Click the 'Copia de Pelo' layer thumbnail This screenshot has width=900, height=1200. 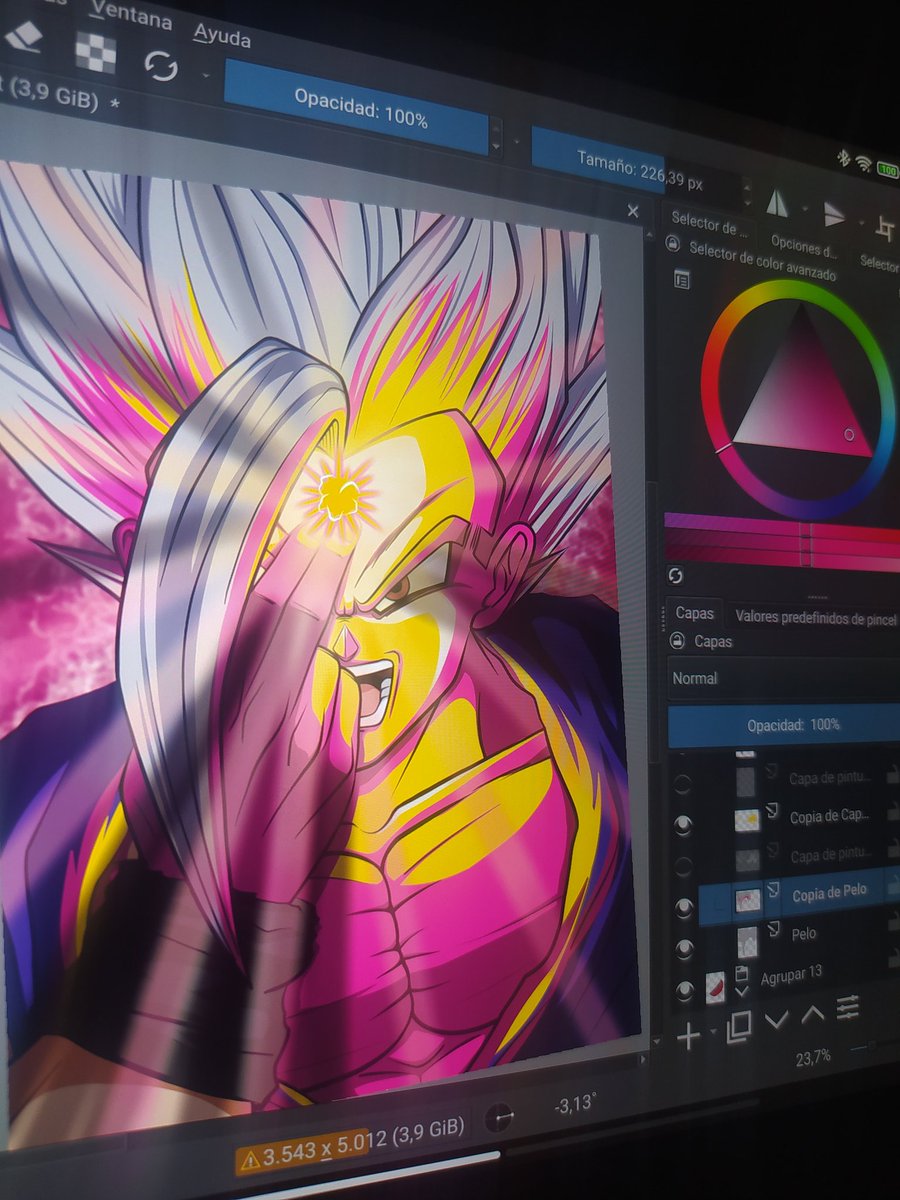(x=748, y=899)
